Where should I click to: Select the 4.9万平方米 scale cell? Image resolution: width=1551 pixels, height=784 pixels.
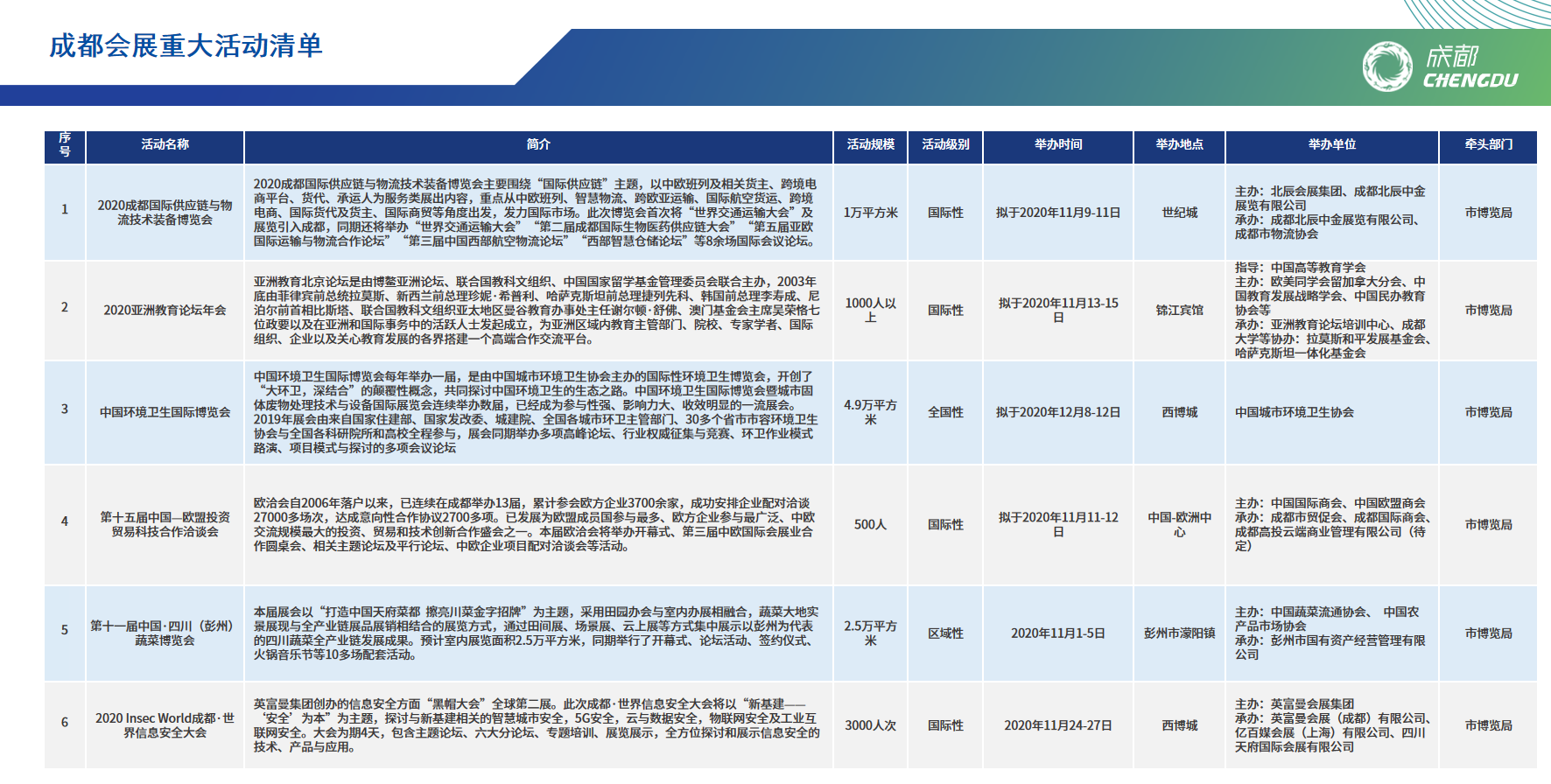point(871,412)
